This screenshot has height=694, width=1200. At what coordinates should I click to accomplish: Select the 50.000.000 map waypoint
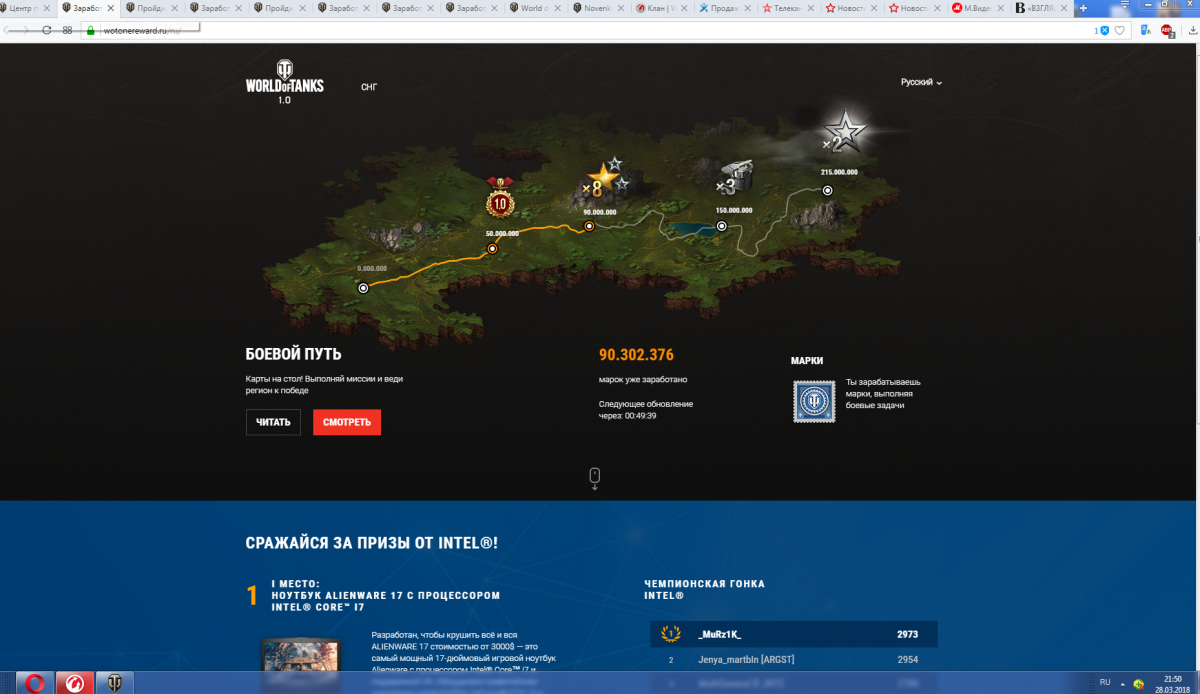coord(492,249)
